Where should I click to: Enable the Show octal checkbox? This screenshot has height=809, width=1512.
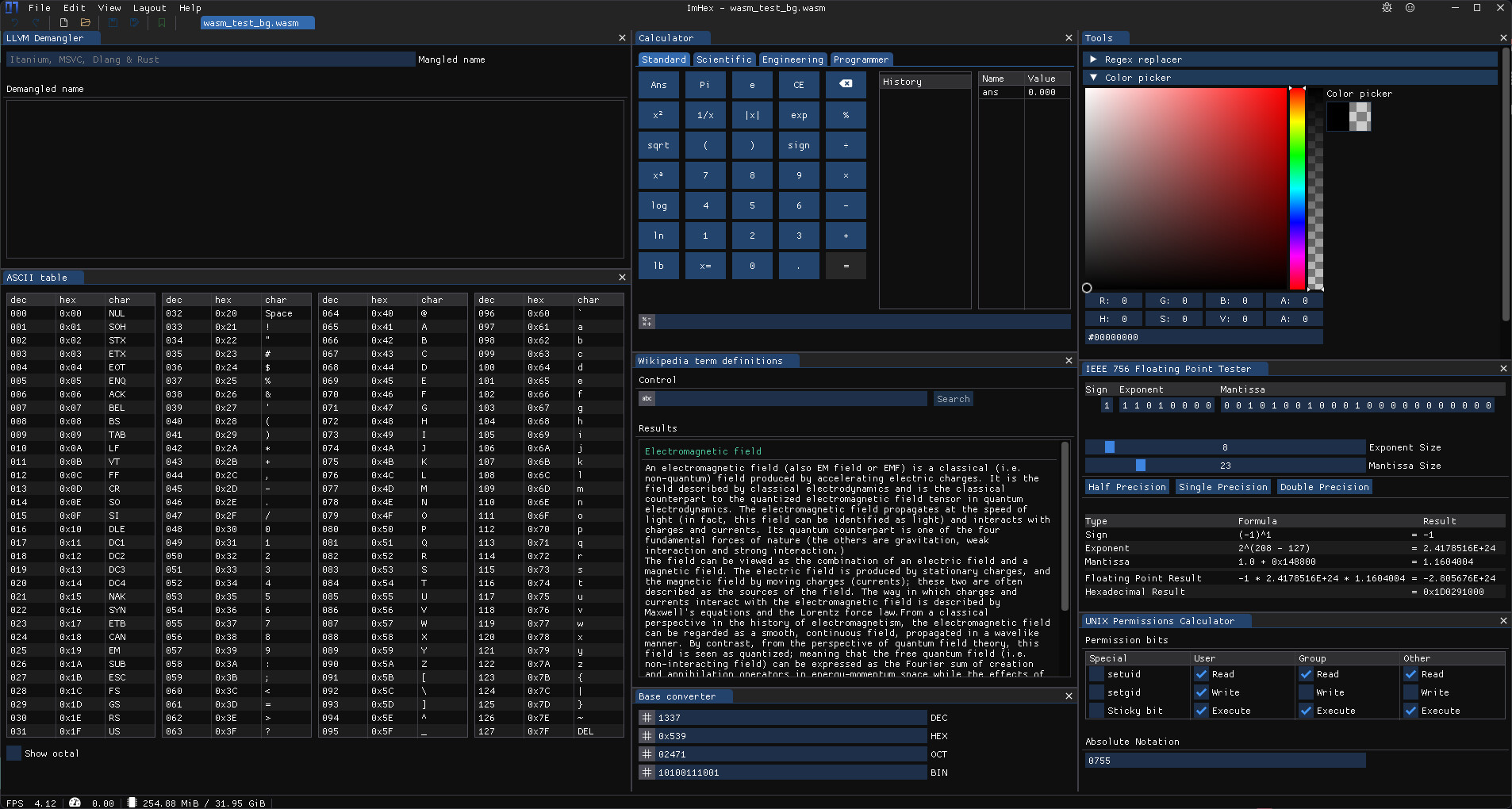pos(13,753)
